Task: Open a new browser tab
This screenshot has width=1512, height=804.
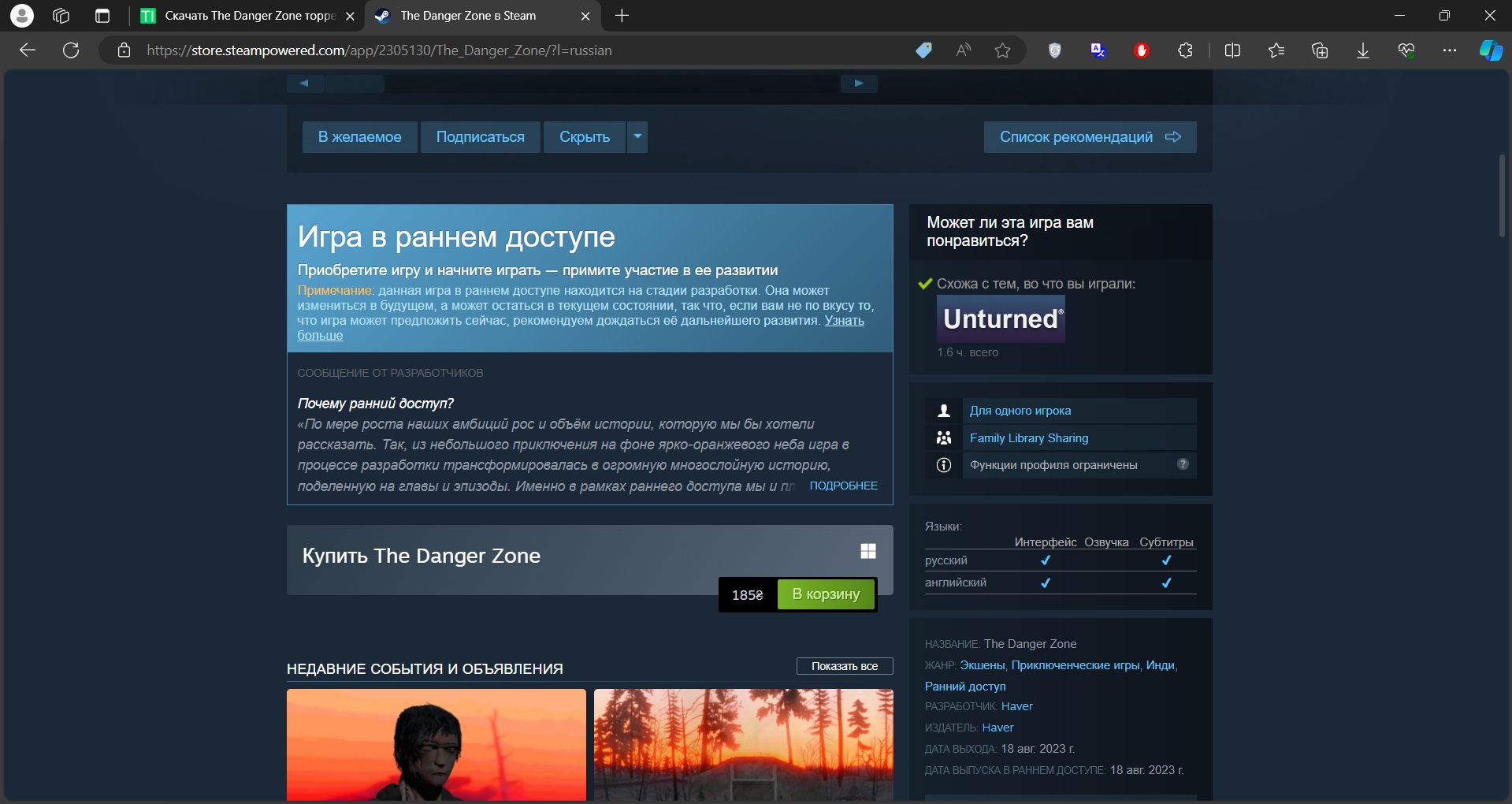Action: [622, 16]
